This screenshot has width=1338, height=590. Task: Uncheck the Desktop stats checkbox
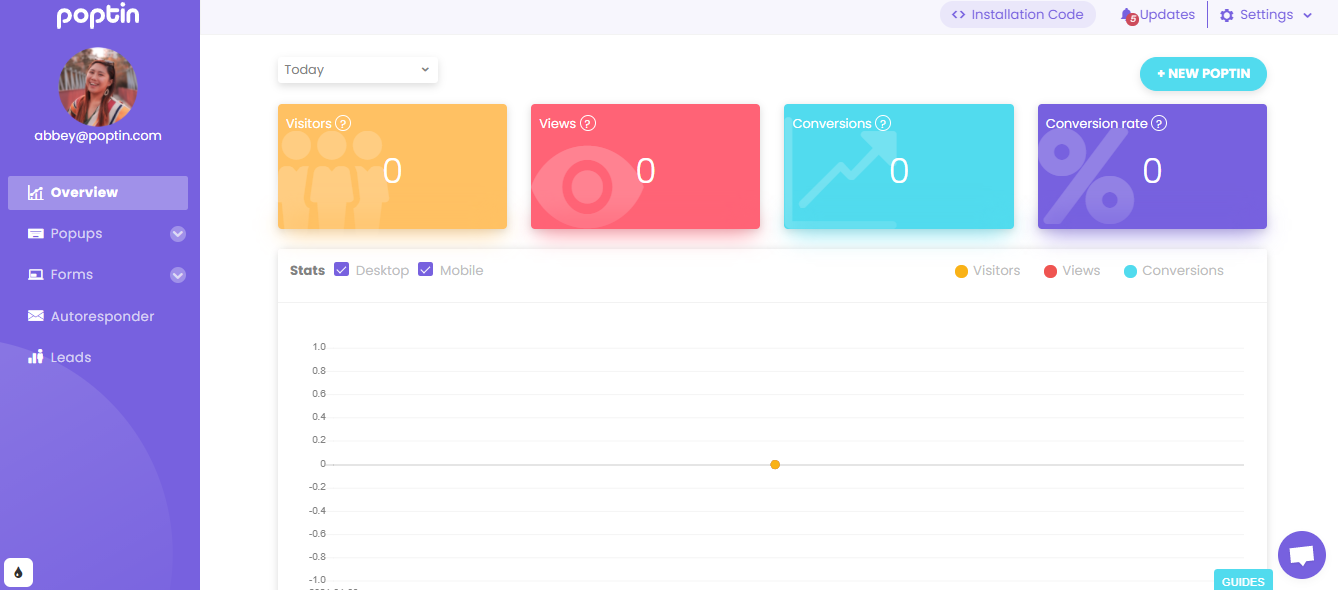pyautogui.click(x=342, y=270)
